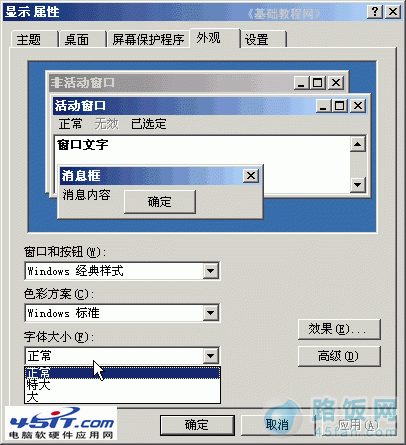Switch to 屏幕保护程序 tab
This screenshot has width=406, height=445.
click(x=148, y=39)
